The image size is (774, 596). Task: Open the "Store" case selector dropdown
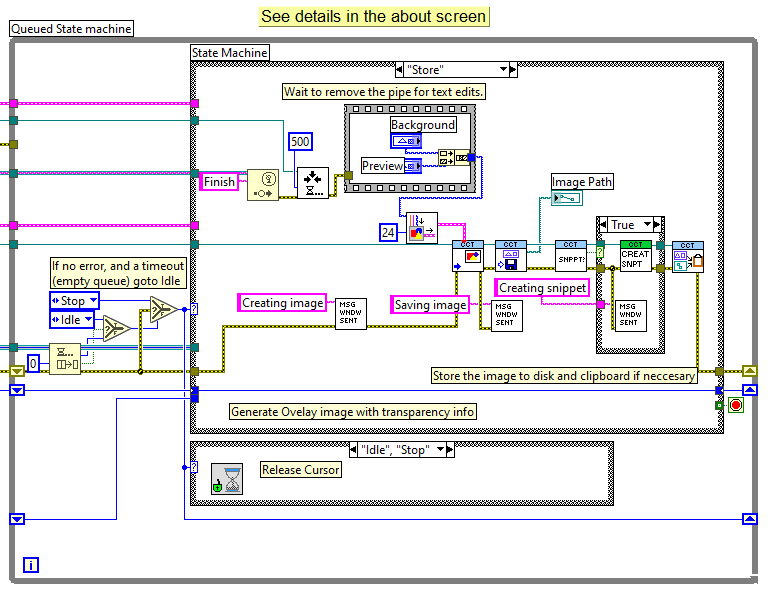(x=503, y=70)
